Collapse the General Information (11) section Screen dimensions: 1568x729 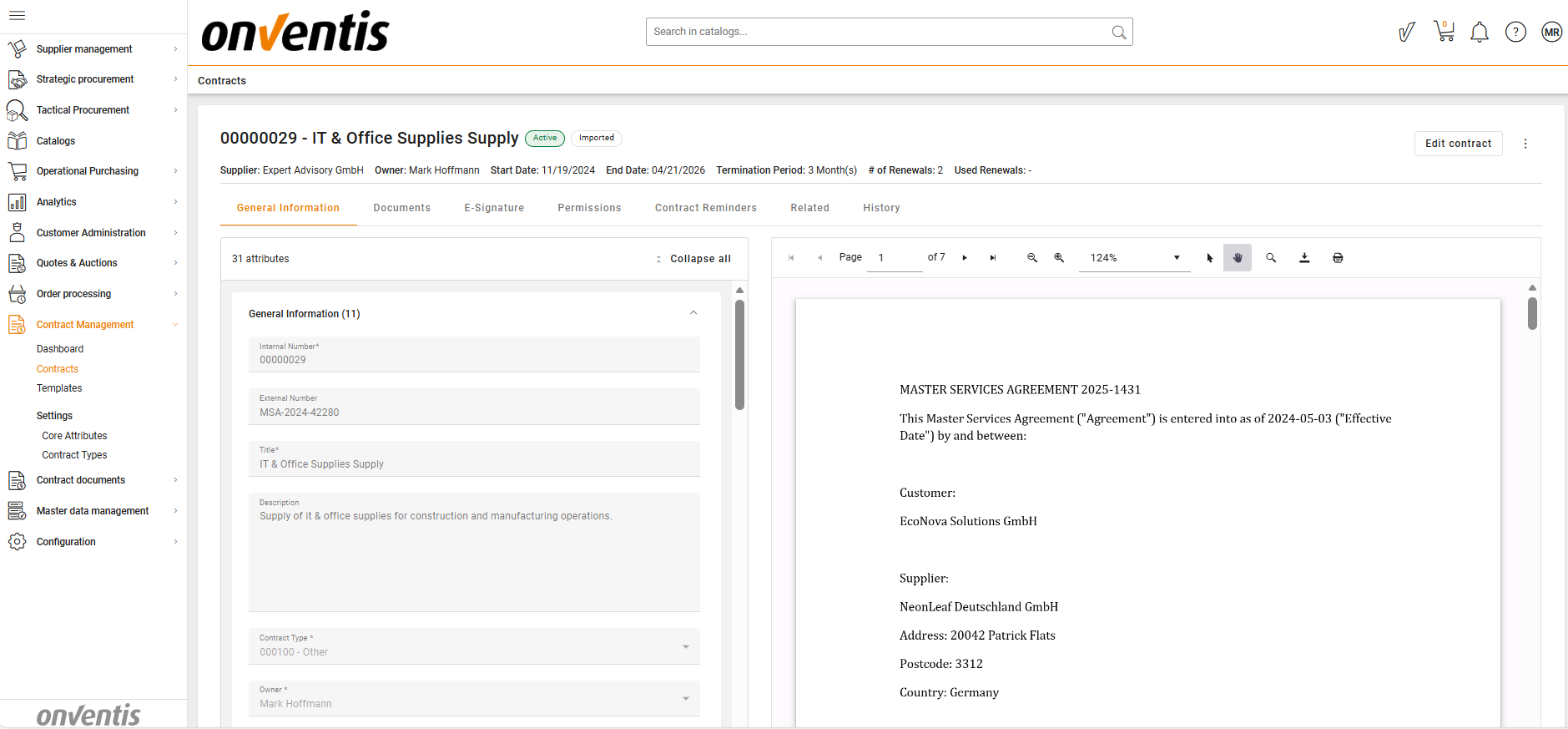[693, 313]
